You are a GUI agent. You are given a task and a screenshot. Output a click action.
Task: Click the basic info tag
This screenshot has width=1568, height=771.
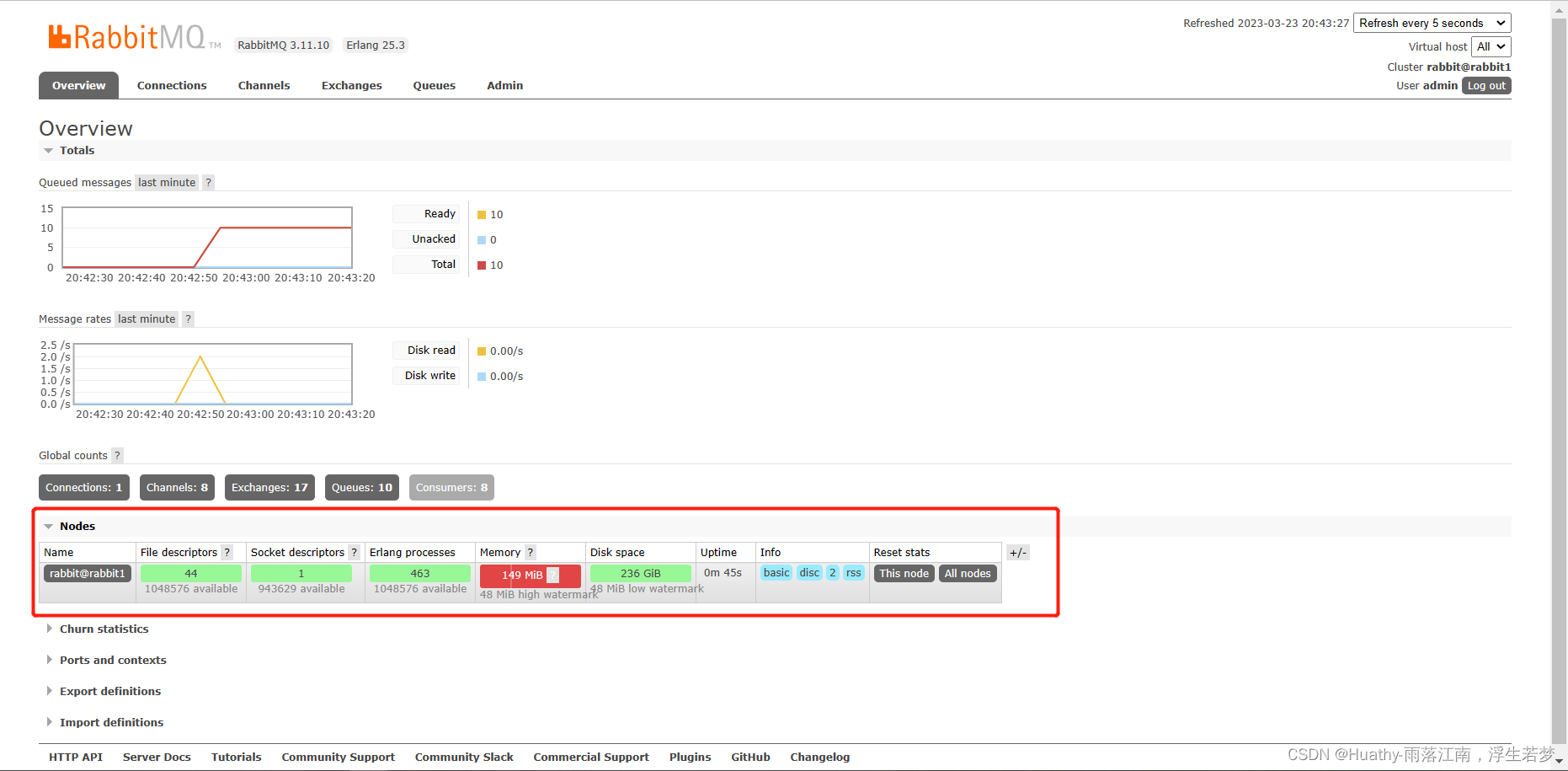[776, 573]
